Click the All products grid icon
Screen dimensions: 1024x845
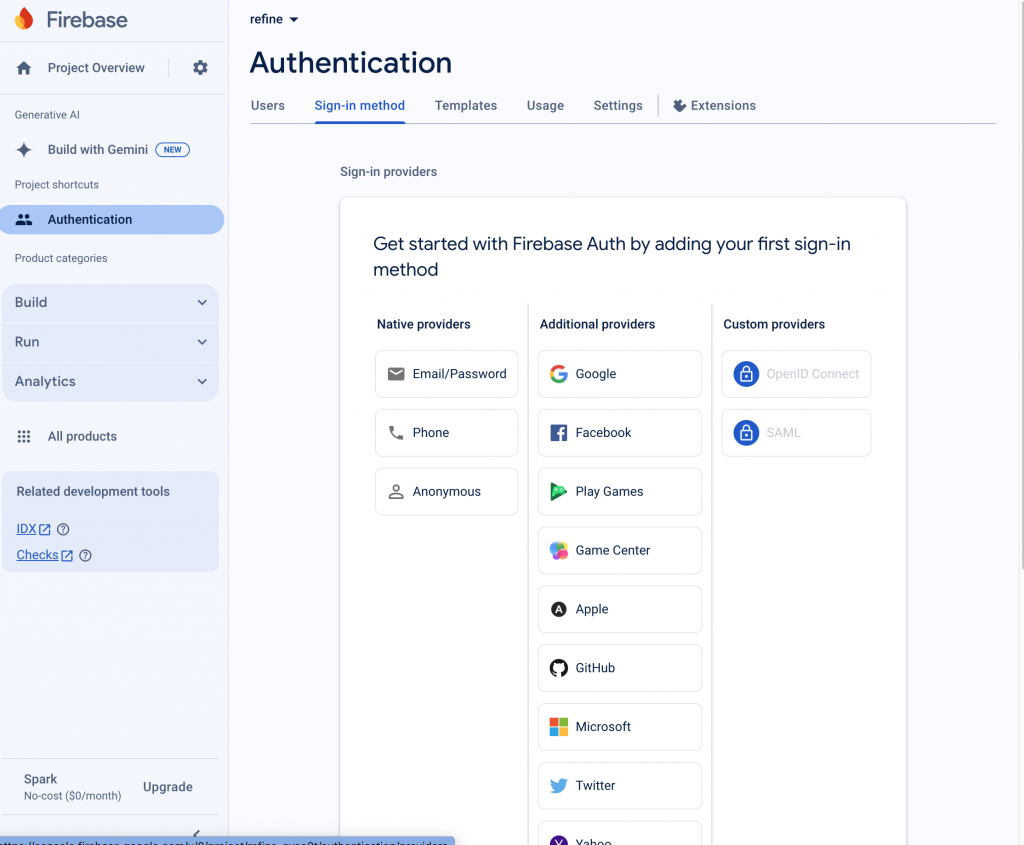click(x=24, y=436)
